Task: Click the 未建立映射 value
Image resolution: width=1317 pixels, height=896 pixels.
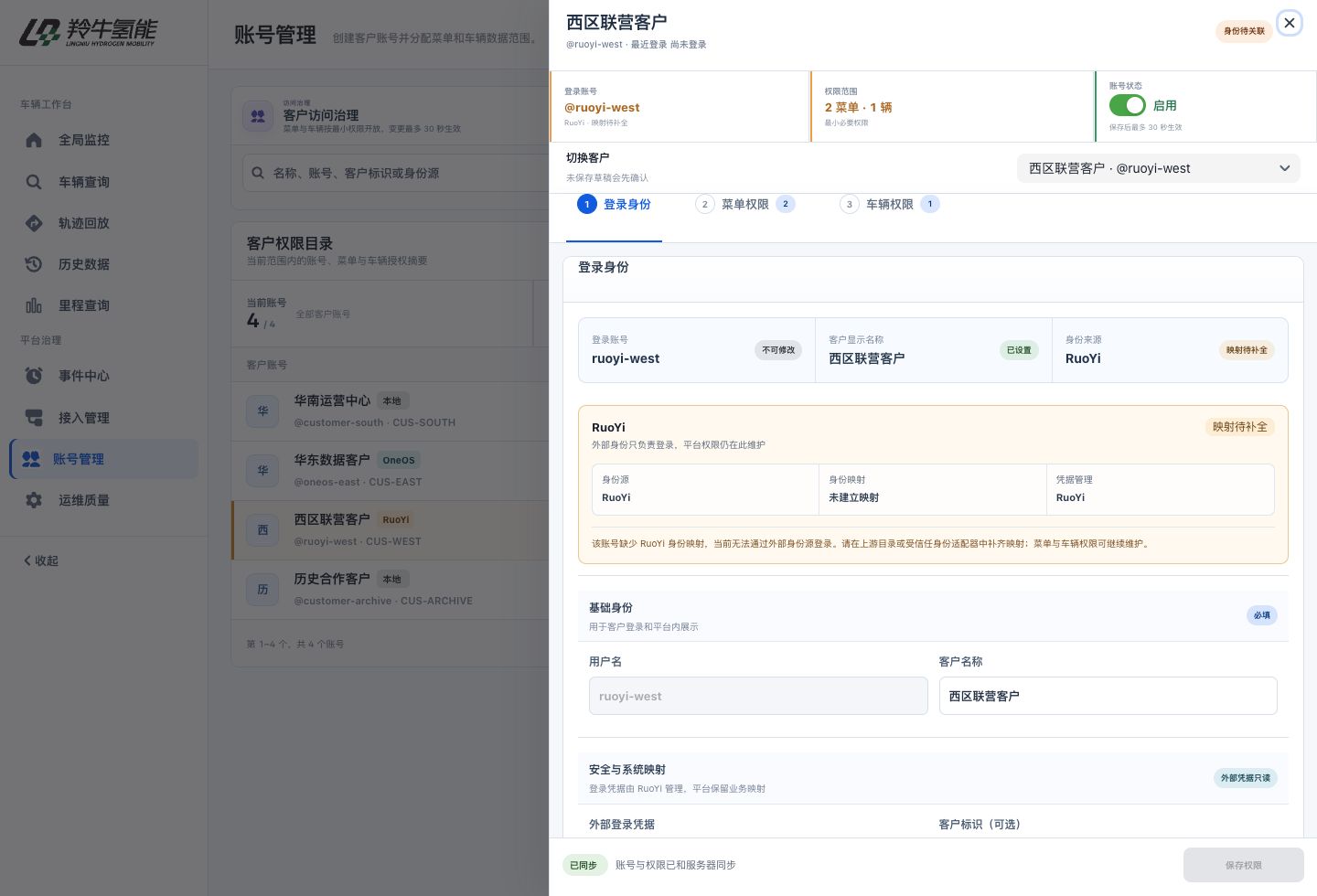Action: pyautogui.click(x=853, y=497)
